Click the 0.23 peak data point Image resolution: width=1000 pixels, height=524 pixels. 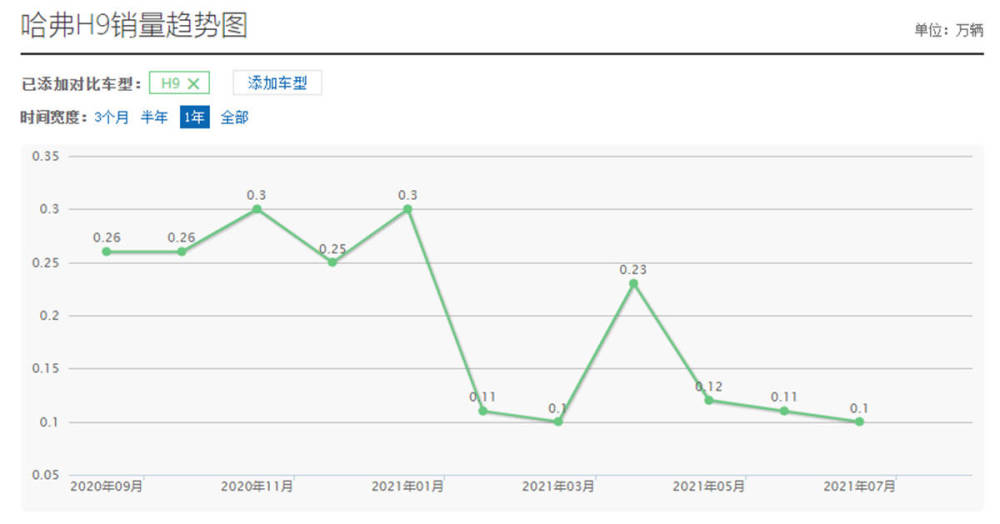(x=633, y=284)
